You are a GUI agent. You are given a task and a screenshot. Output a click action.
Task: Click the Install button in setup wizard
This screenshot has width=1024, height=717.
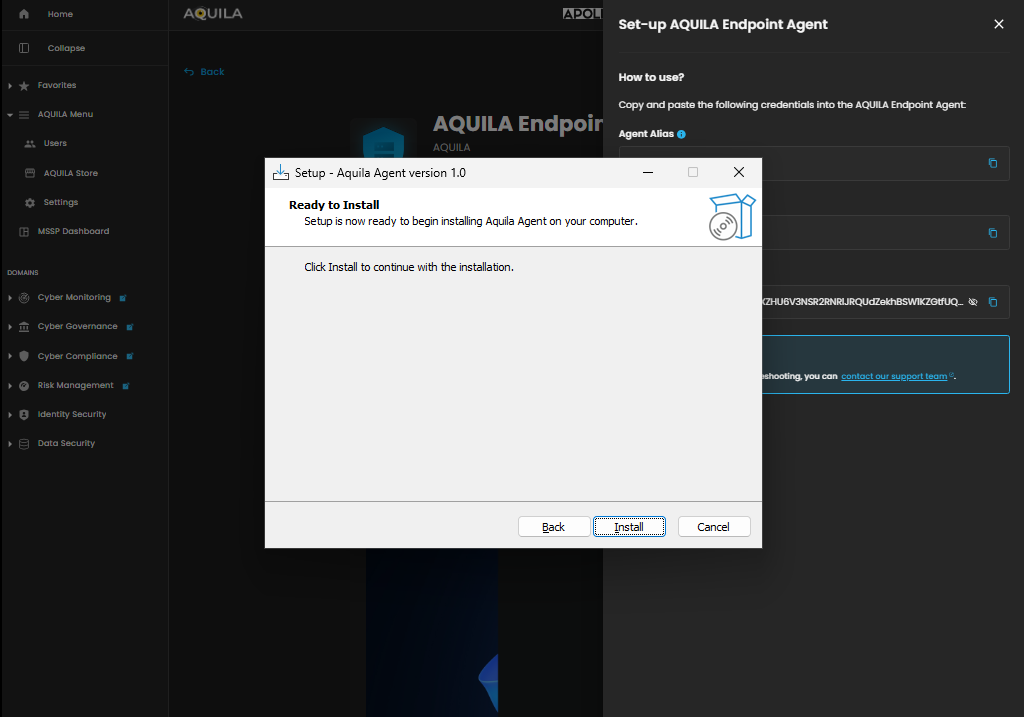(629, 527)
